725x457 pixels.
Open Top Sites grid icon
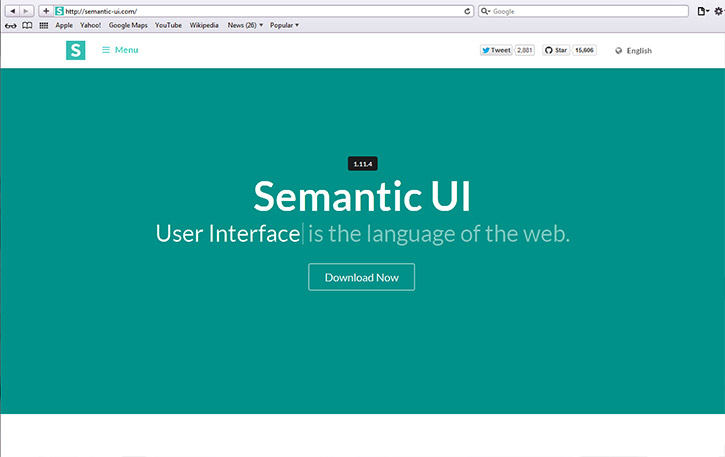[x=44, y=25]
